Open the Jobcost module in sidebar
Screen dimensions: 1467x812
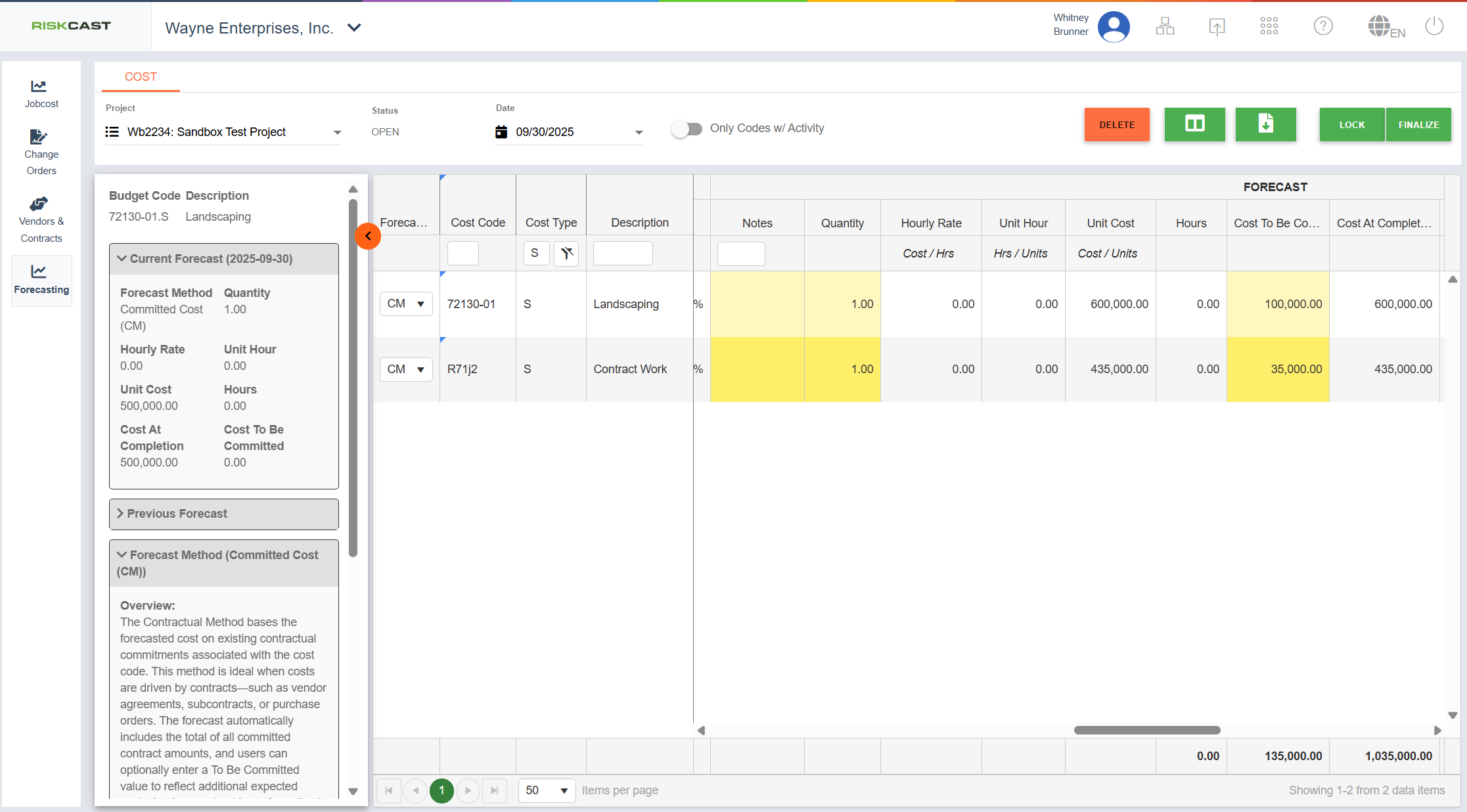click(x=41, y=94)
